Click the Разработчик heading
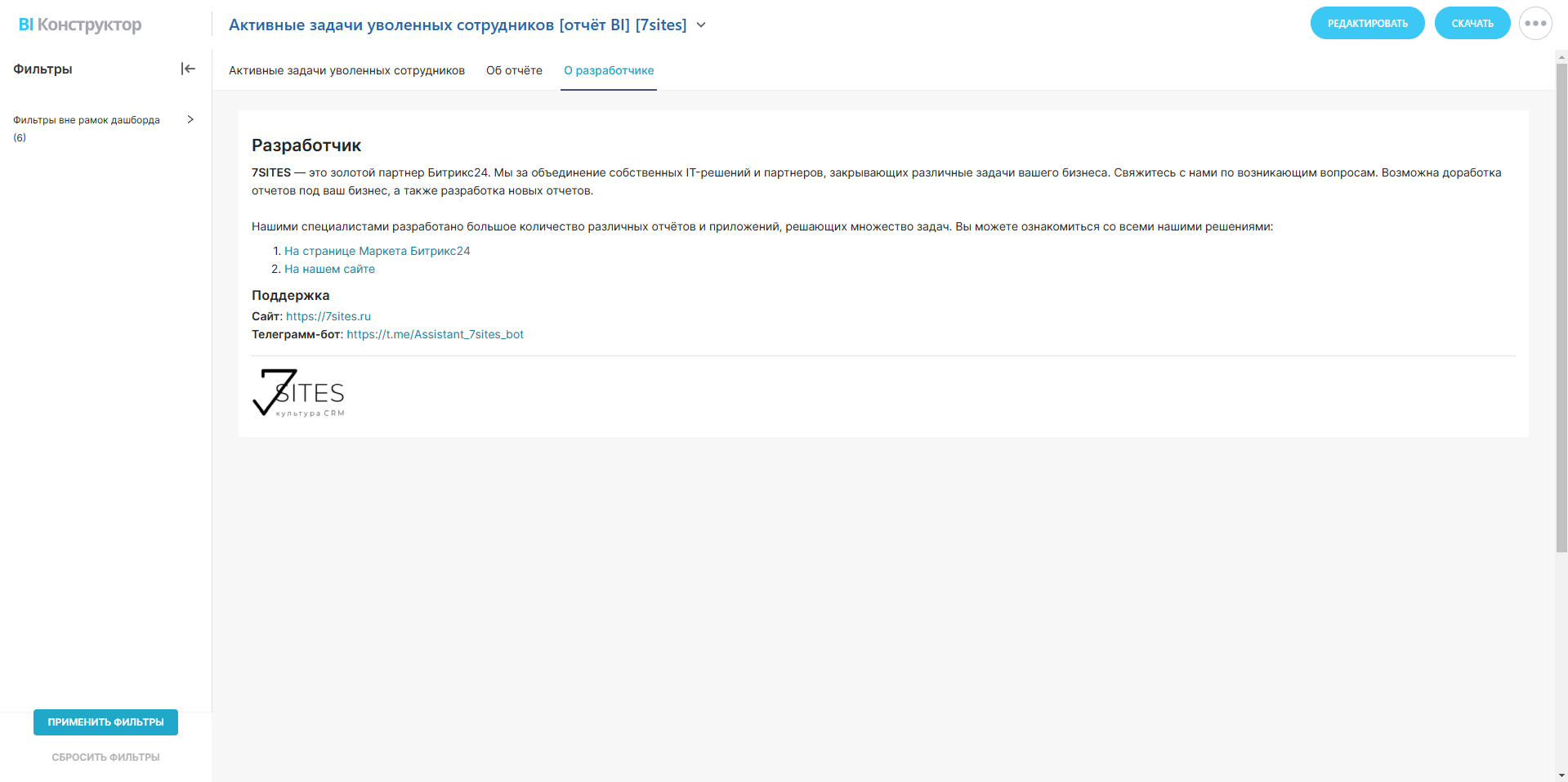The width and height of the screenshot is (1568, 782). pyautogui.click(x=306, y=145)
